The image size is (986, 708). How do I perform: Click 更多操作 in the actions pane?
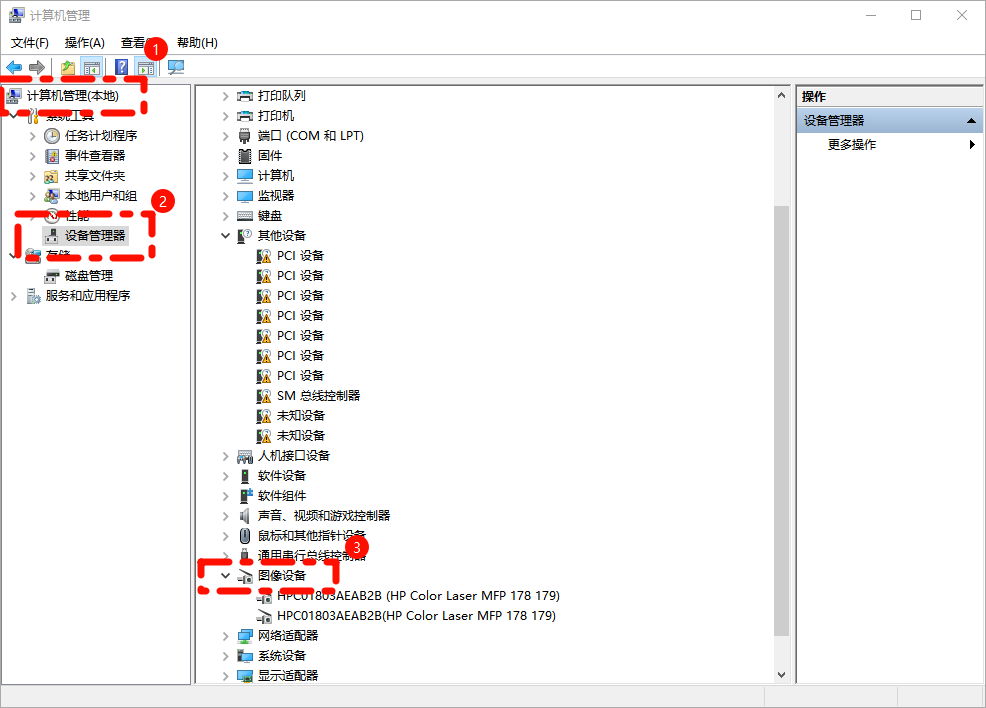(852, 144)
